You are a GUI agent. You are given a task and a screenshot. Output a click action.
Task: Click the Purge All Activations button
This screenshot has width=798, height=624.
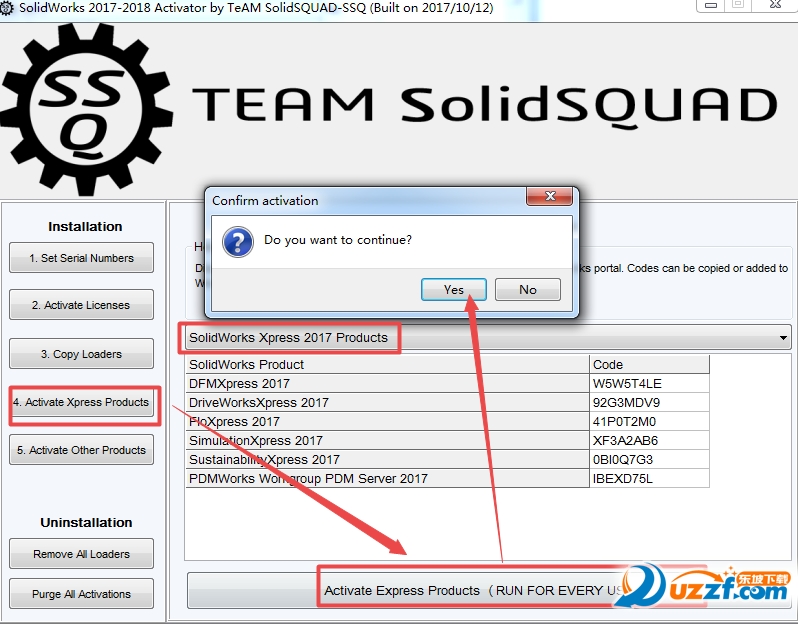point(81,594)
